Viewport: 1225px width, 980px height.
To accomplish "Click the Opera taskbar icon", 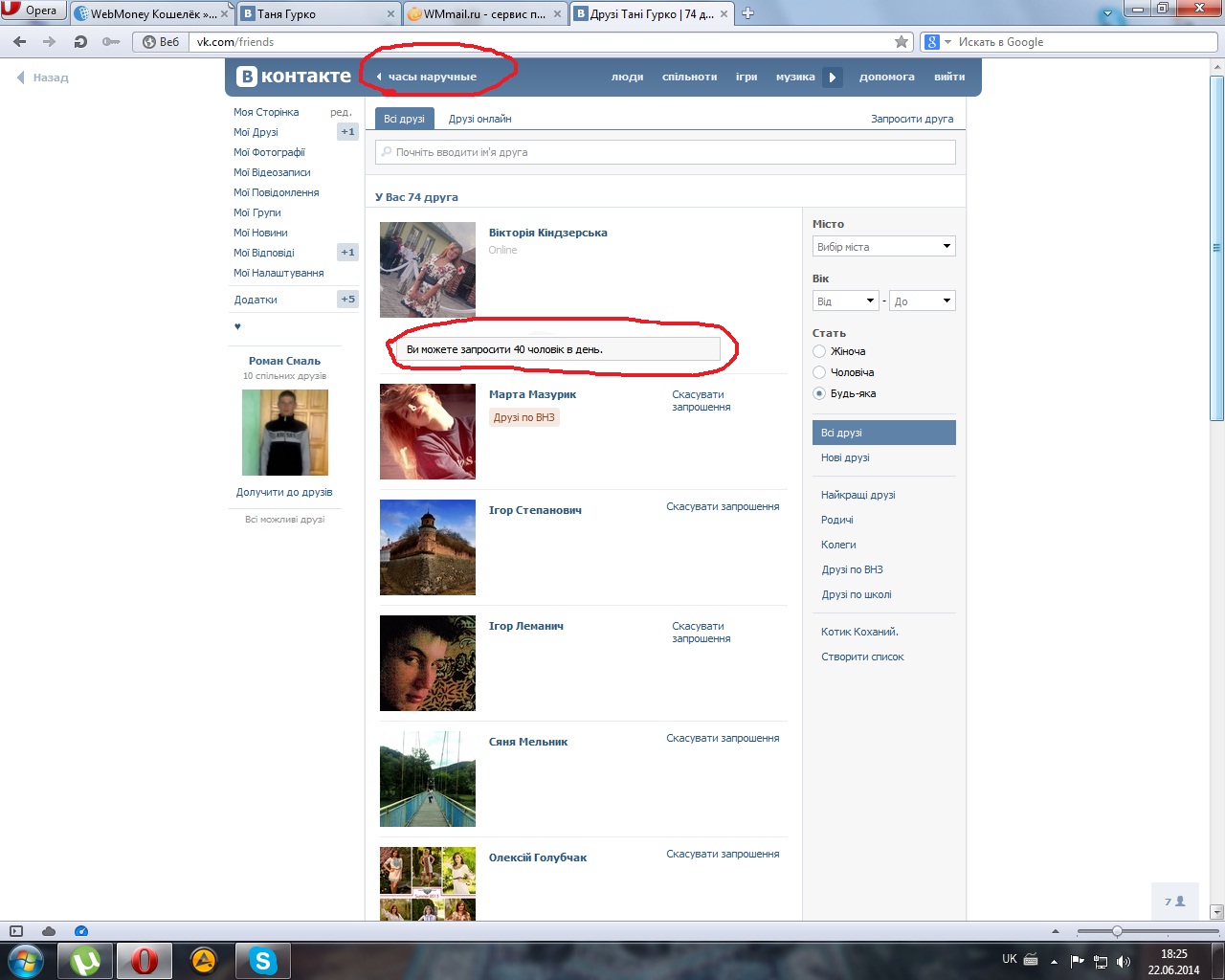I will (x=145, y=960).
